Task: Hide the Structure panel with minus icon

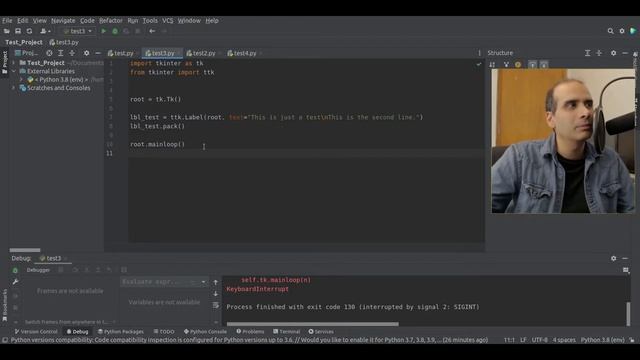Action: click(x=624, y=53)
